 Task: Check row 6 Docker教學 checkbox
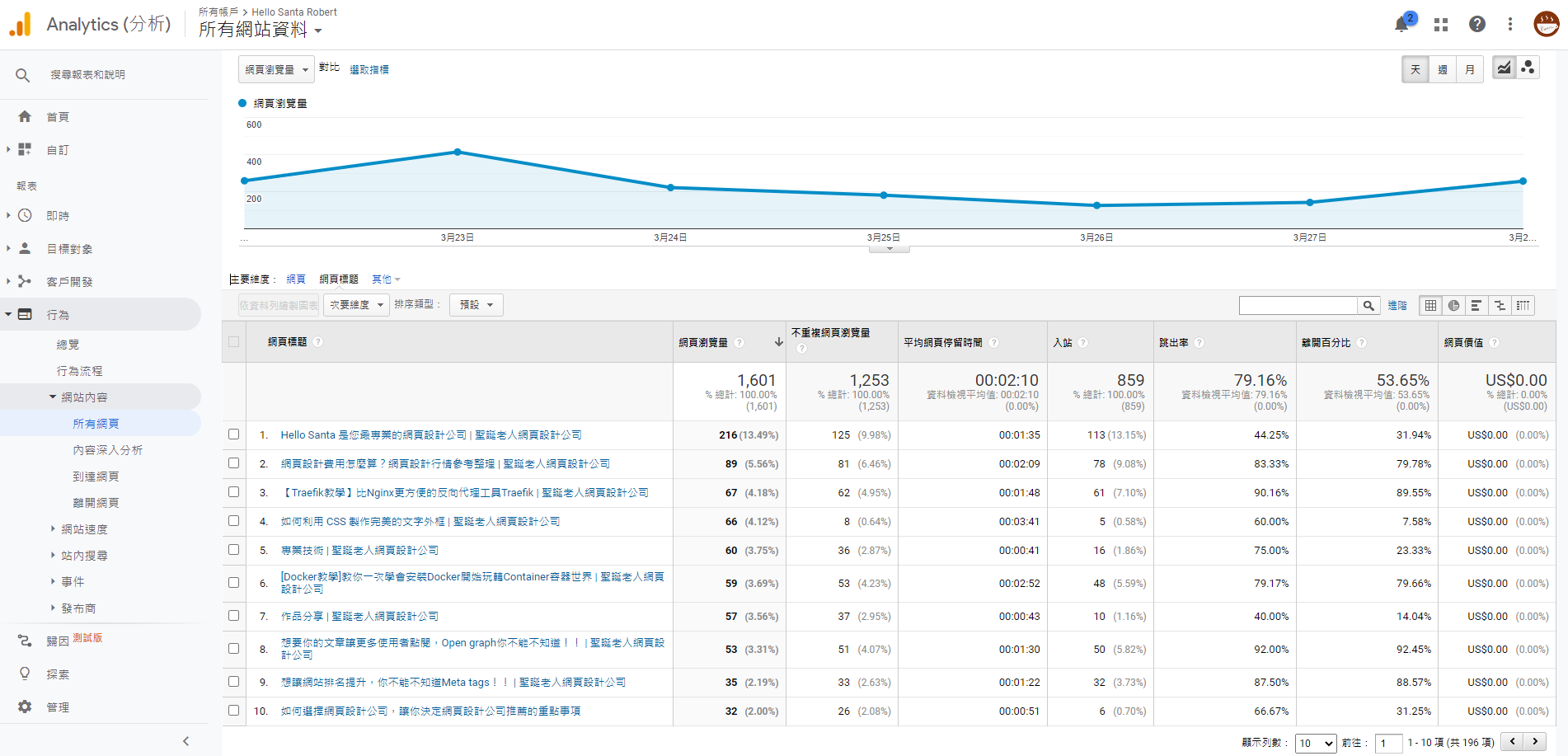pyautogui.click(x=234, y=583)
